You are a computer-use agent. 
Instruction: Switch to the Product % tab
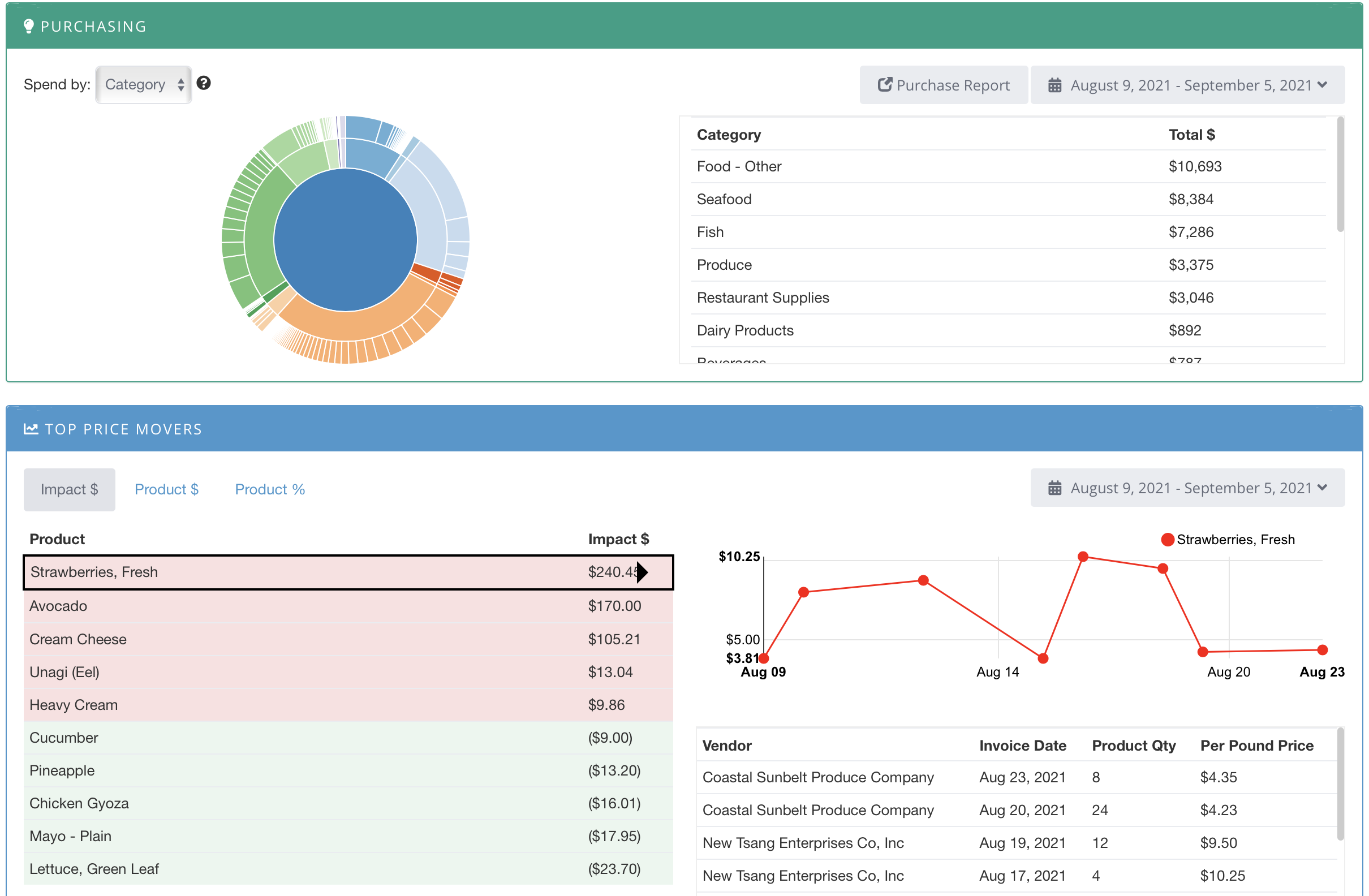[x=270, y=489]
